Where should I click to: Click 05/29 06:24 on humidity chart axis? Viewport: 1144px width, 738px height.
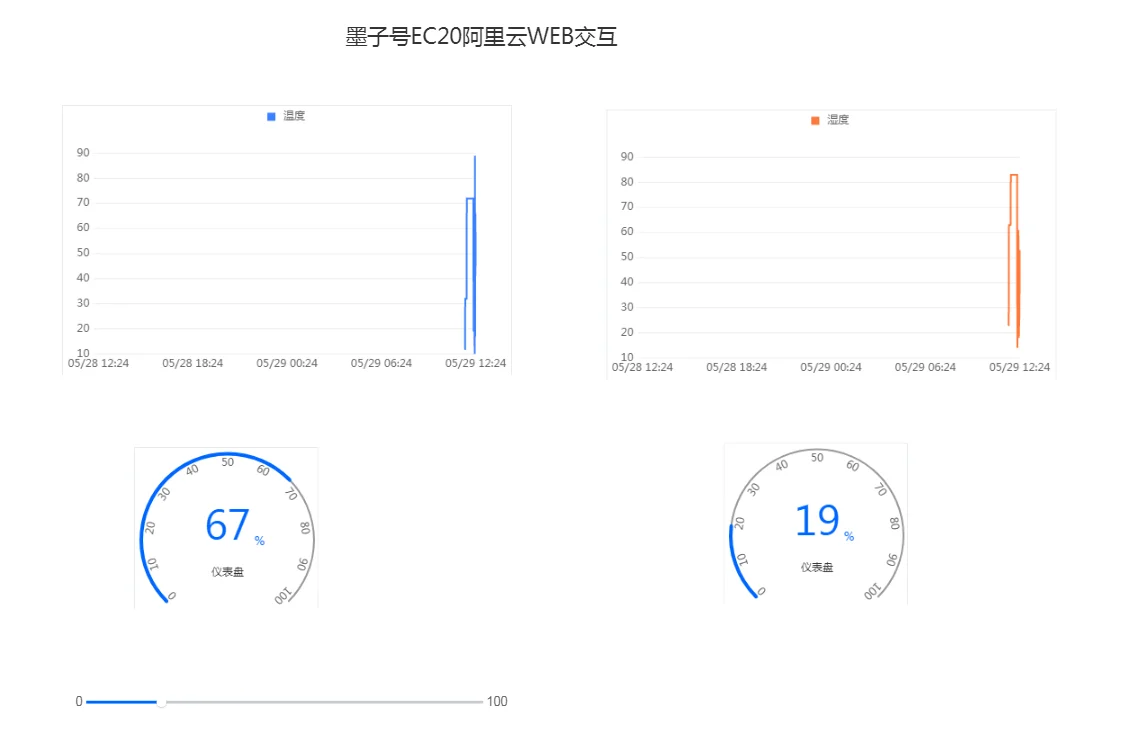[x=925, y=367]
